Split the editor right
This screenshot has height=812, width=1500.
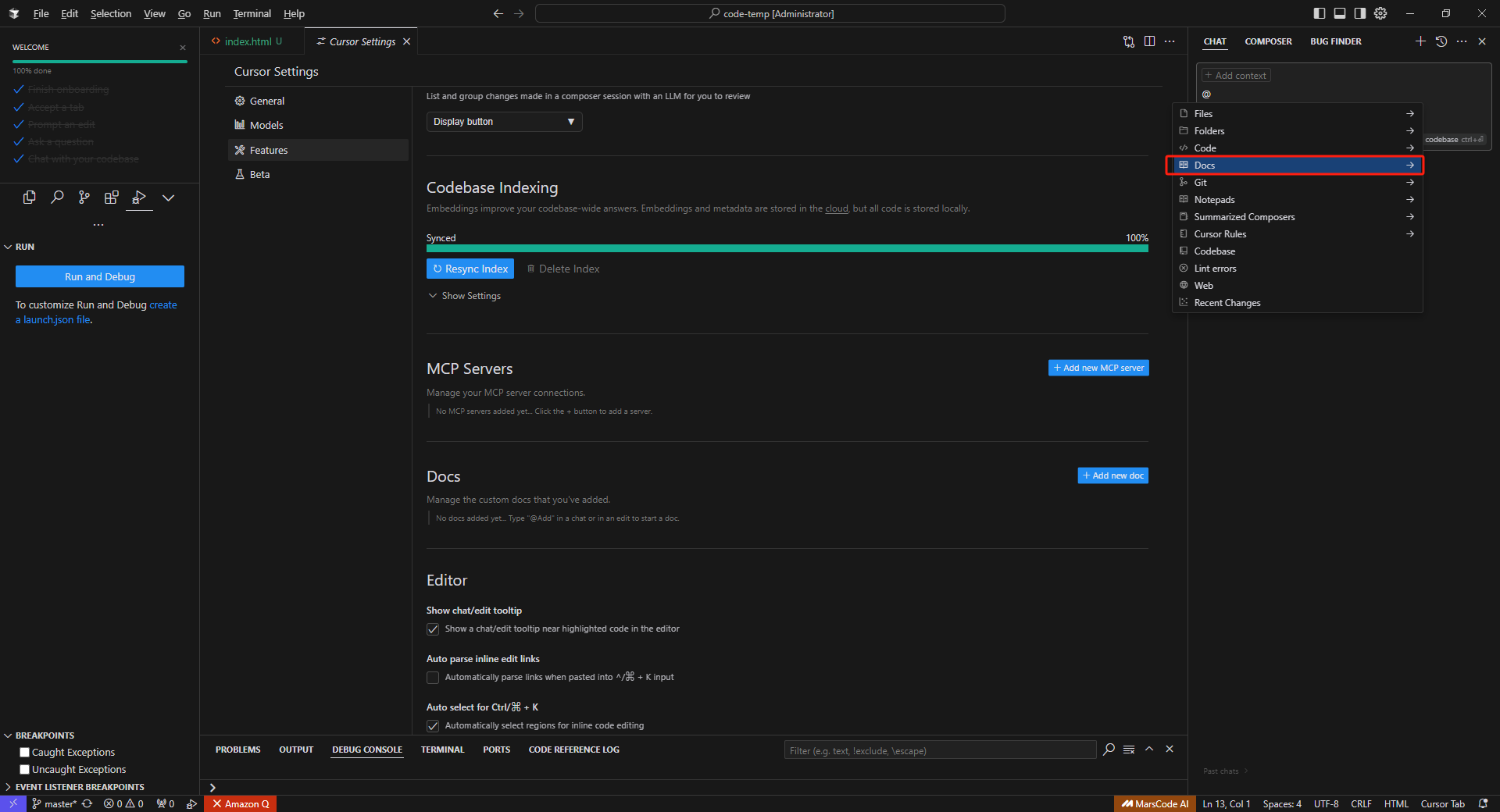click(1149, 41)
